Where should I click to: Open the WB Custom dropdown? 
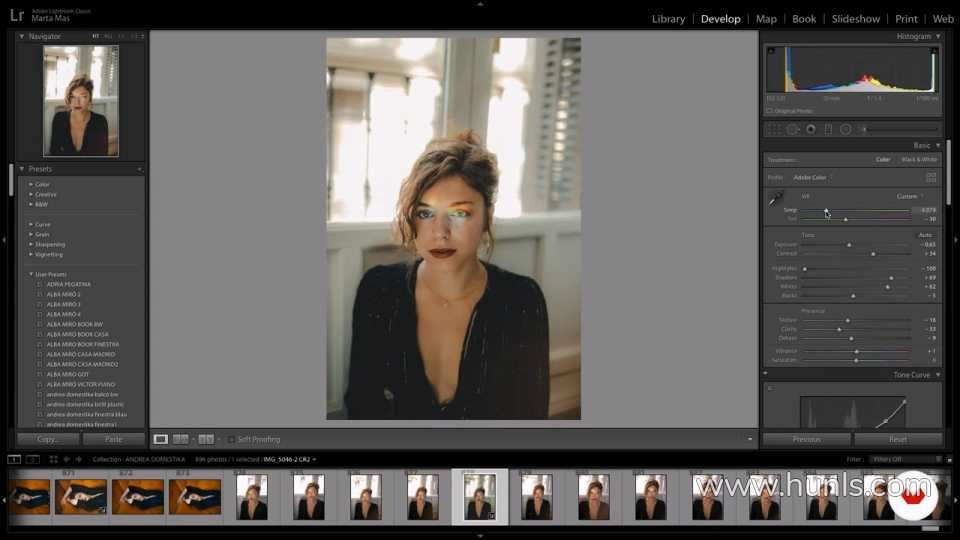(909, 197)
